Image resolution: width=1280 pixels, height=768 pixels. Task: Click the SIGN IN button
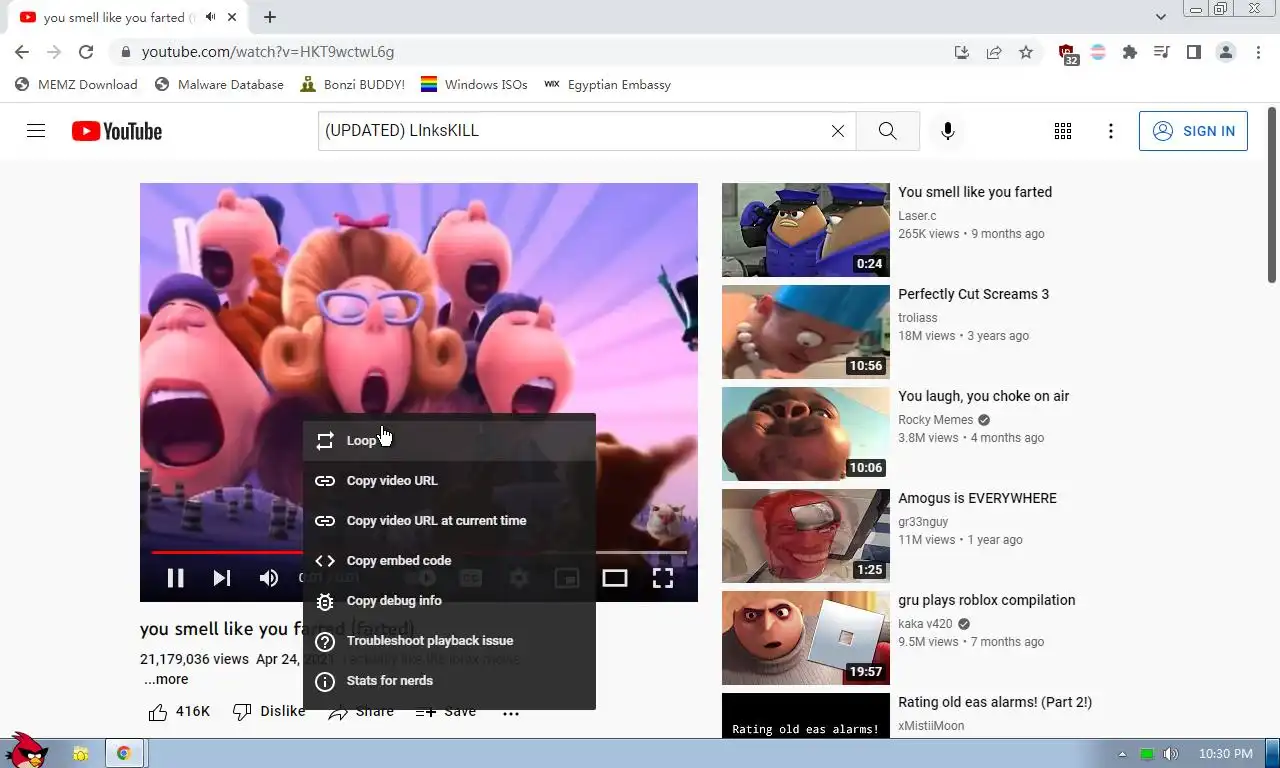(x=1193, y=131)
